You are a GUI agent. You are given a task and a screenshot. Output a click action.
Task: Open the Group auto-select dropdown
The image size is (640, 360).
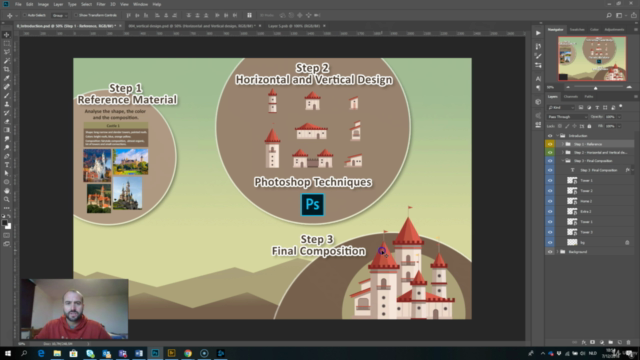[x=60, y=15]
